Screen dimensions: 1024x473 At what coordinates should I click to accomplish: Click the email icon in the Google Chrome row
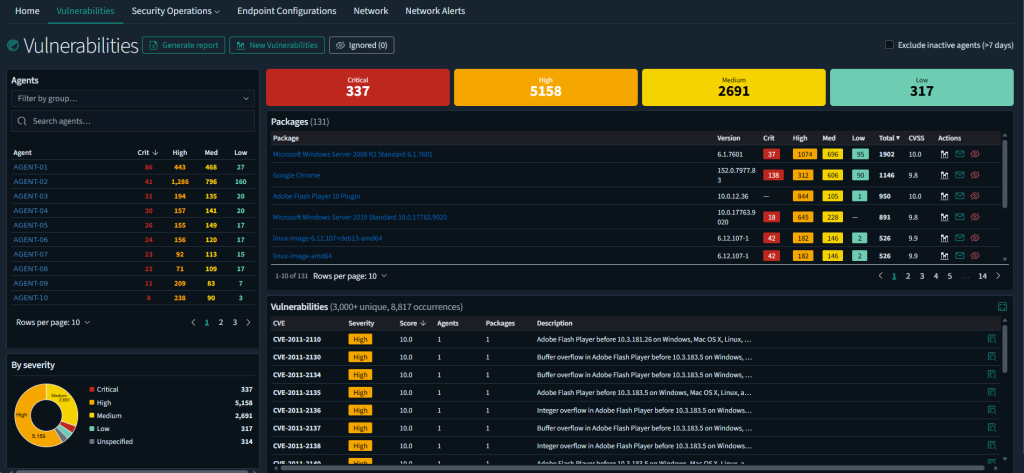tap(959, 175)
